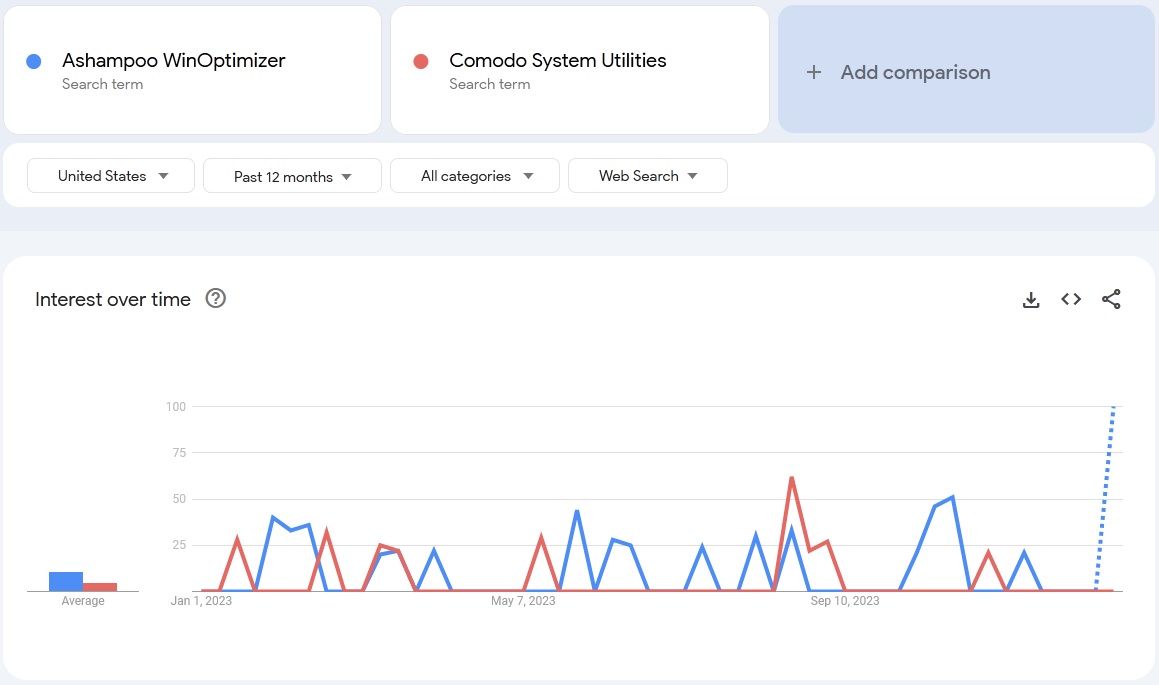This screenshot has width=1159, height=685.
Task: Click the May 7, 2023 axis label
Action: 523,601
